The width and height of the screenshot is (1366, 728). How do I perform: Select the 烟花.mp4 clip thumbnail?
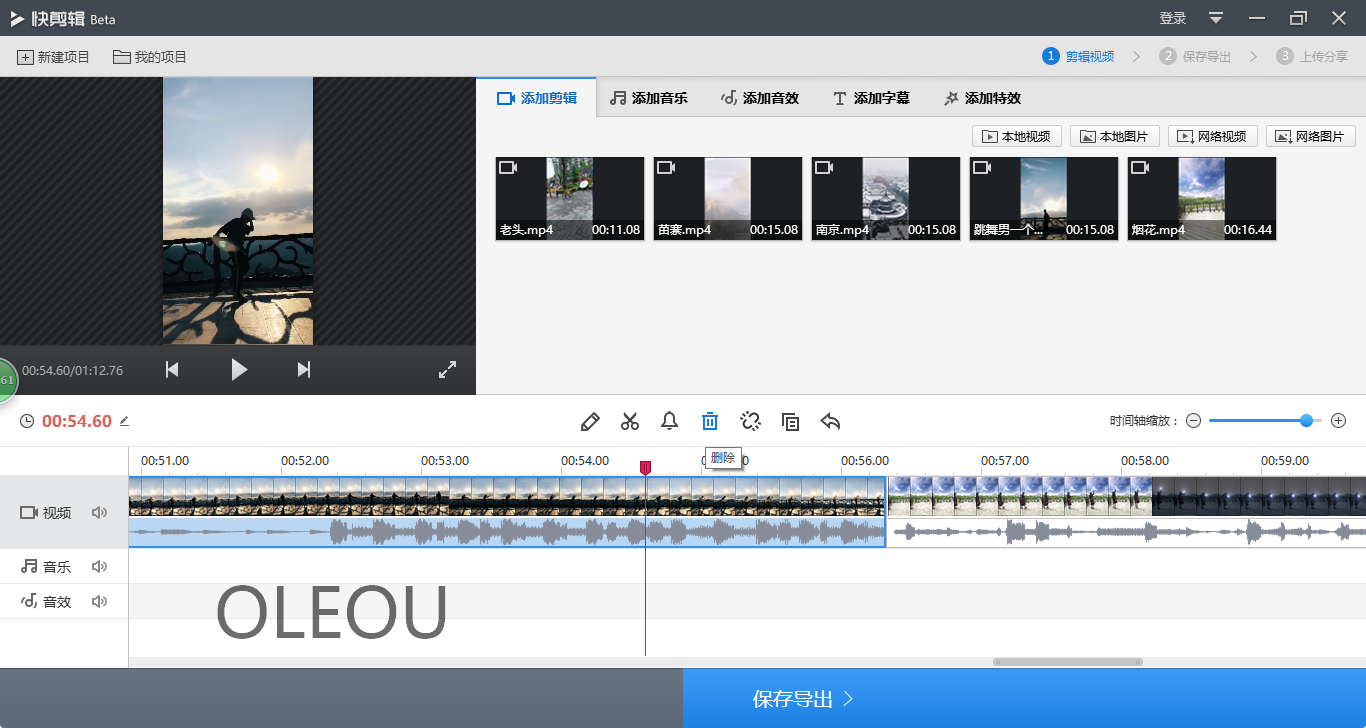(x=1202, y=198)
